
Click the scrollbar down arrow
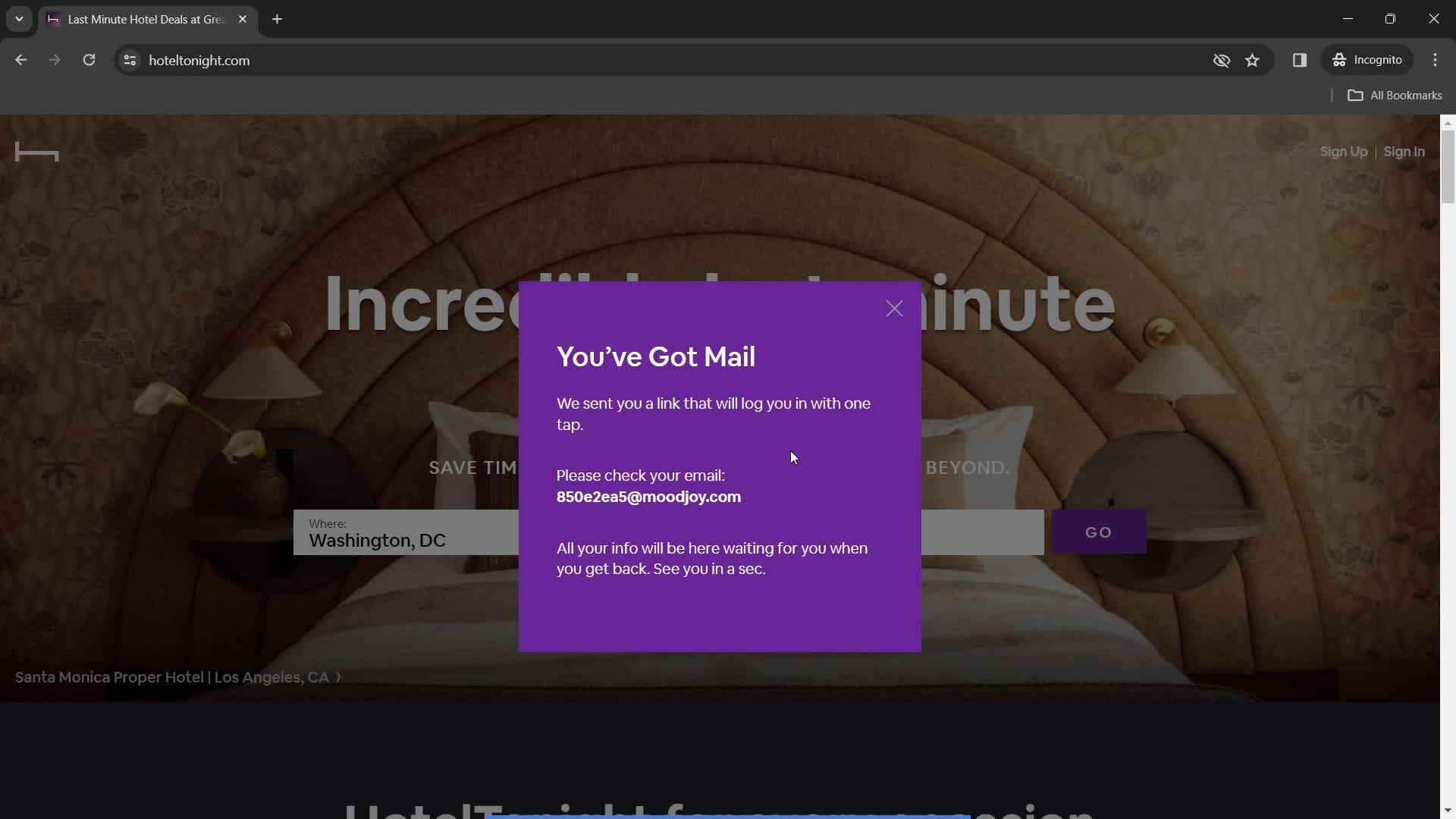pyautogui.click(x=1448, y=811)
